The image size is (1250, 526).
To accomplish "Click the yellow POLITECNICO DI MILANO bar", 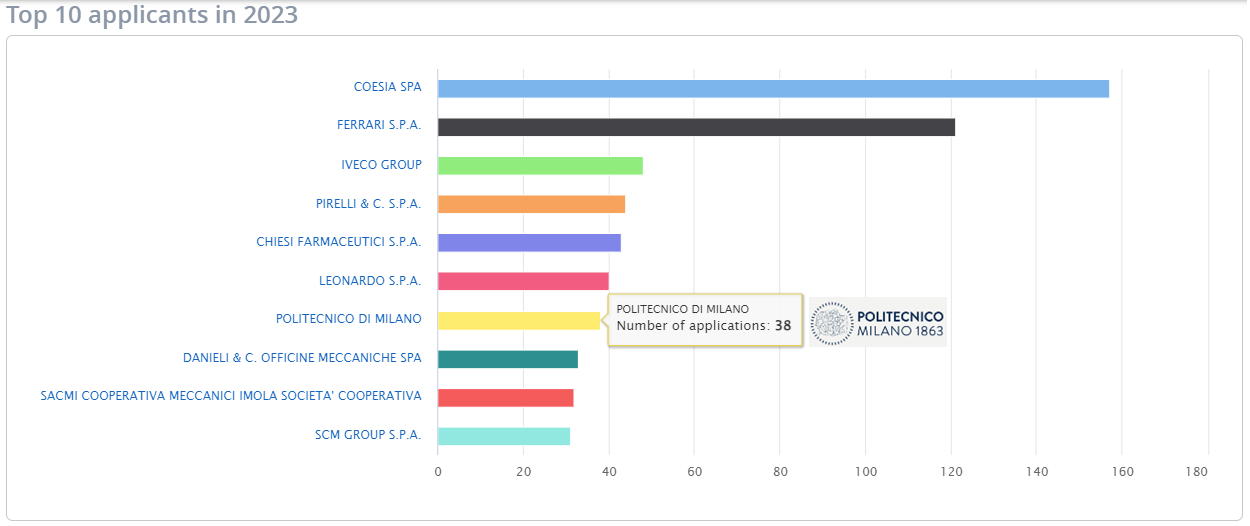I will coord(518,320).
